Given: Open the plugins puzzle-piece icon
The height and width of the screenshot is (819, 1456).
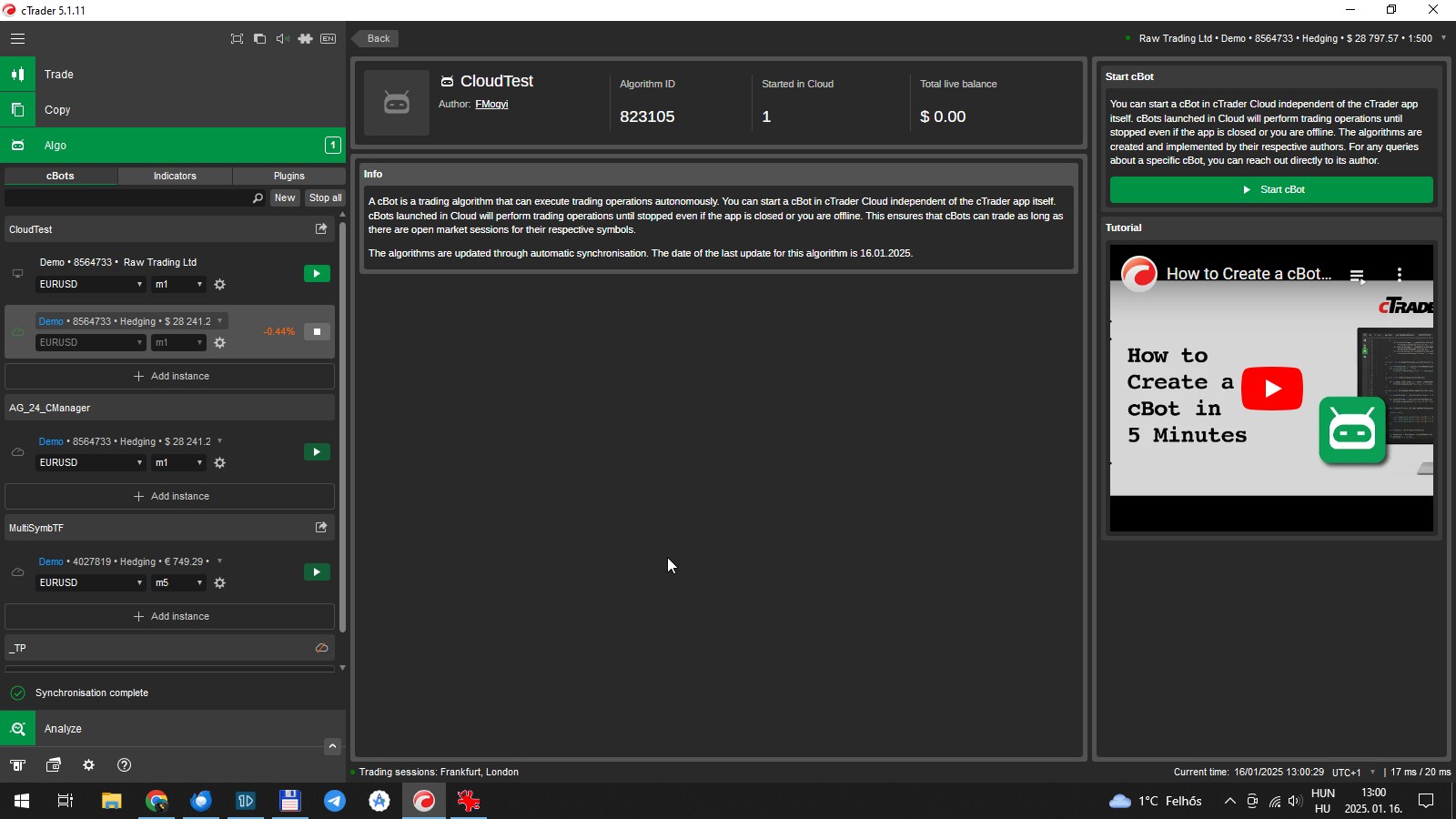Looking at the screenshot, I should click(x=305, y=38).
